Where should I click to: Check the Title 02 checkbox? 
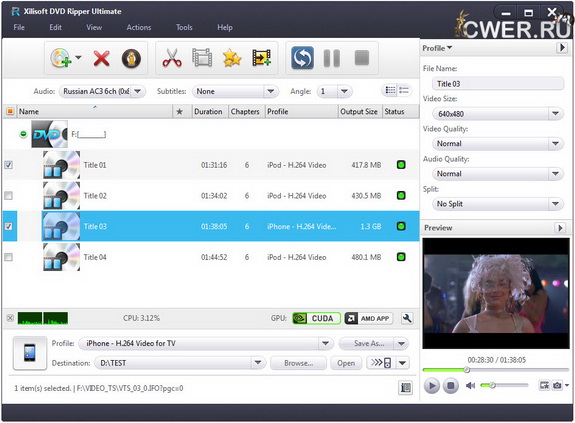click(8, 196)
